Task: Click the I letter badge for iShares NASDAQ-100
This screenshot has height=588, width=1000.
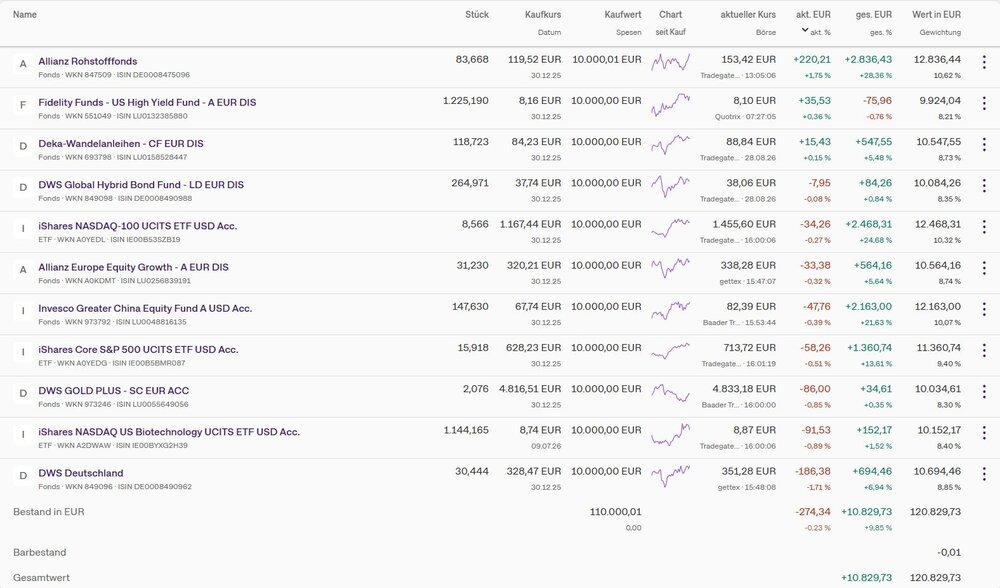Action: pos(23,228)
